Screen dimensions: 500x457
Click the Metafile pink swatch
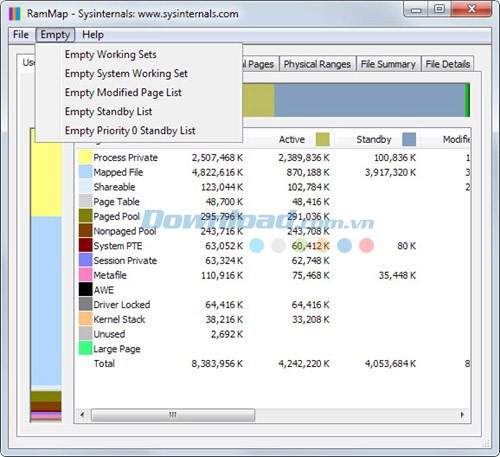85,275
